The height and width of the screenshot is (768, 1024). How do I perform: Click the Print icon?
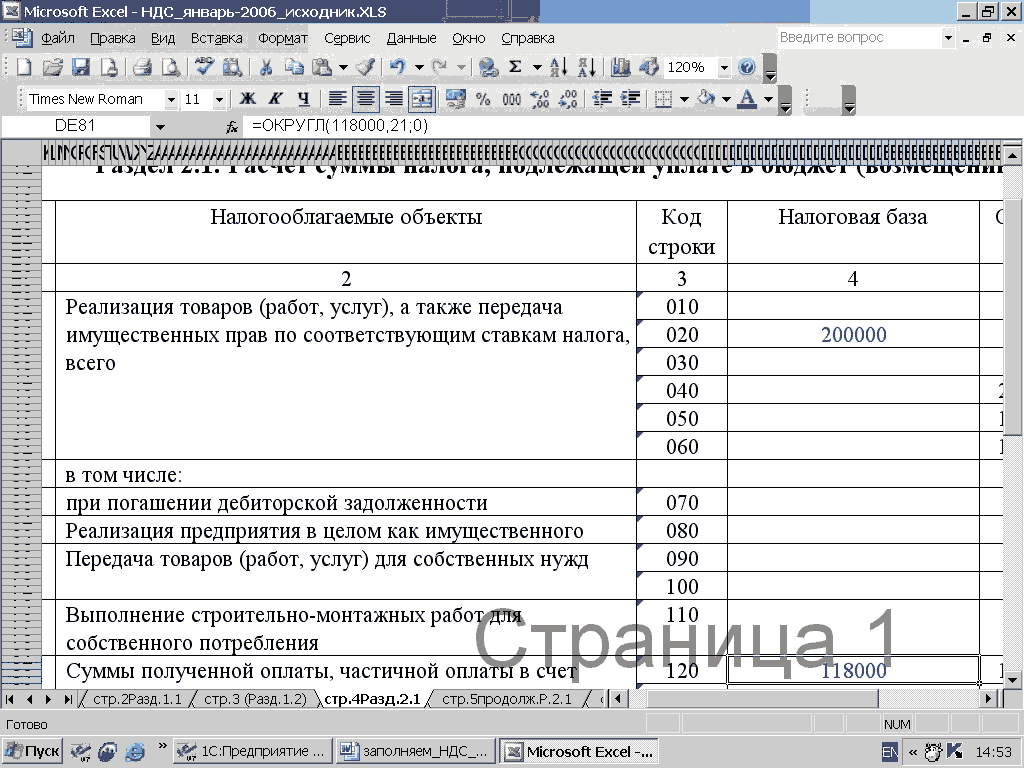click(142, 67)
